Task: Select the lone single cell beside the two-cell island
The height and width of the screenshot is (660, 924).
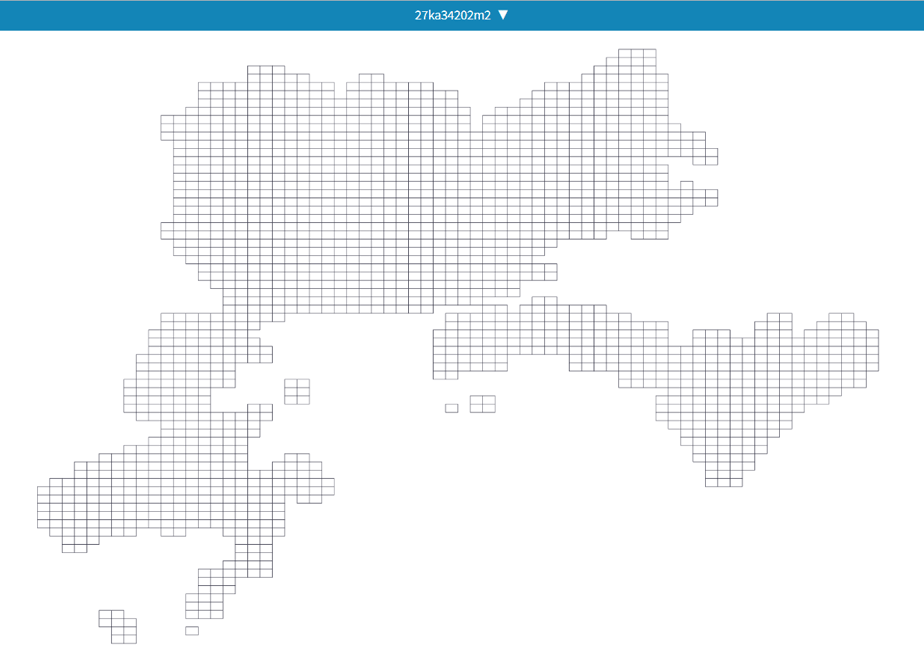Action: [x=451, y=408]
